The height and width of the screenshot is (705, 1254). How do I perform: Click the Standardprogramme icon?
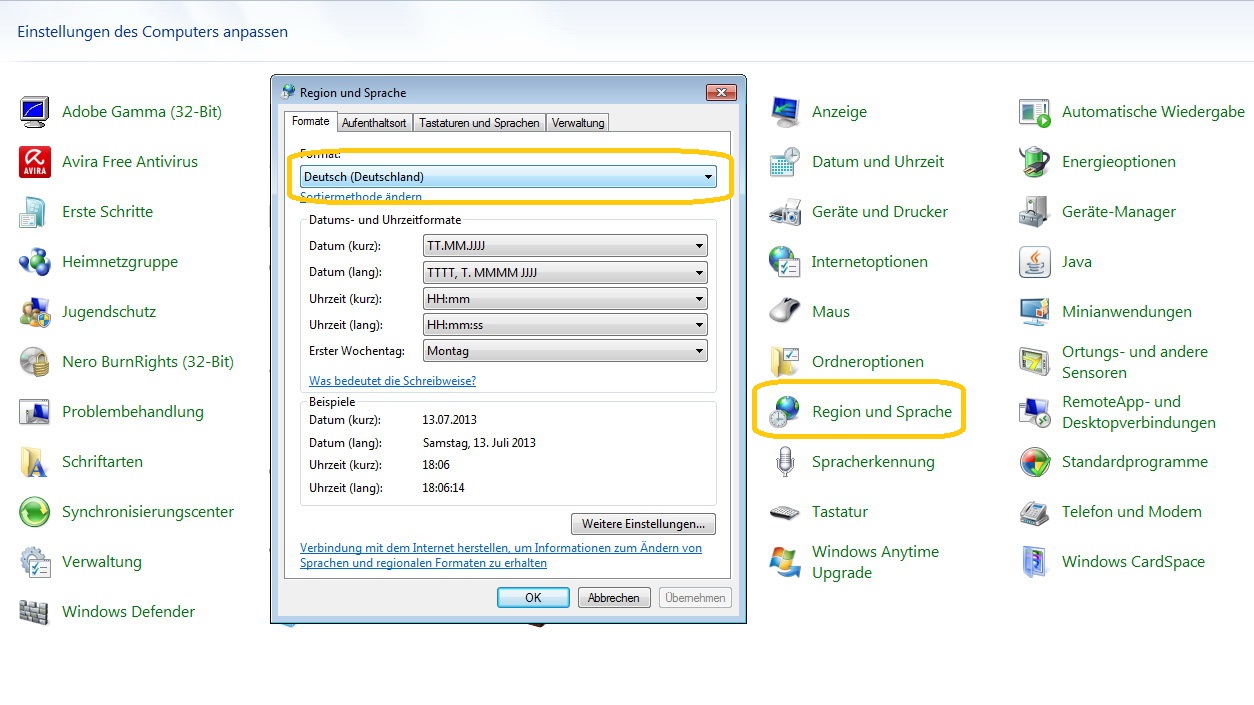(x=1034, y=462)
